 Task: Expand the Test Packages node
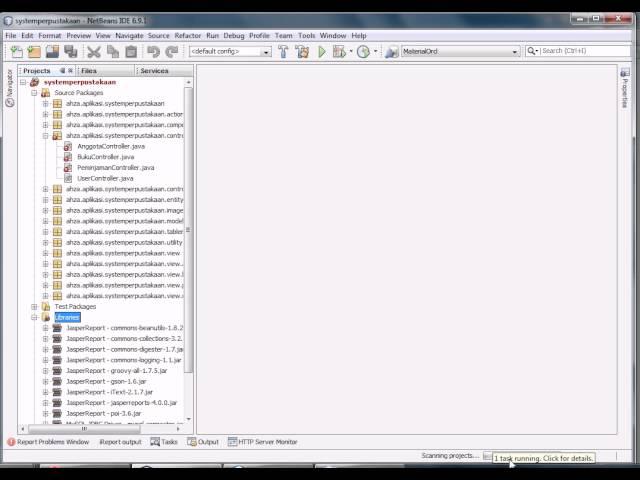34,307
